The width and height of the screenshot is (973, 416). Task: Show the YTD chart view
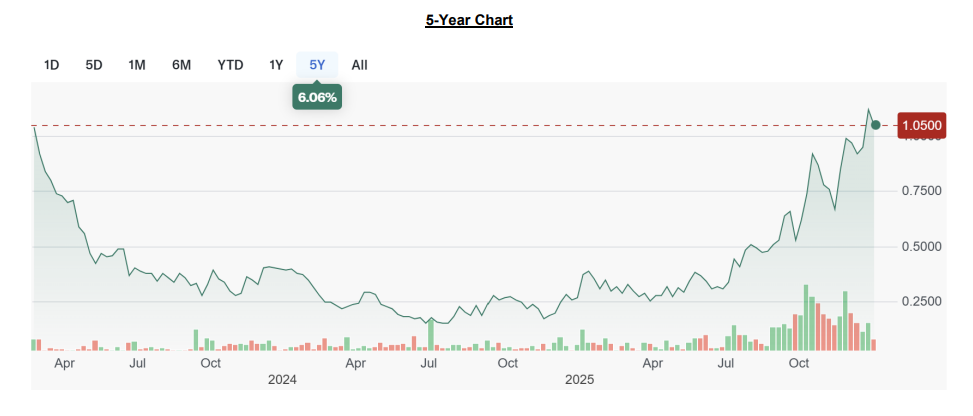click(x=230, y=65)
